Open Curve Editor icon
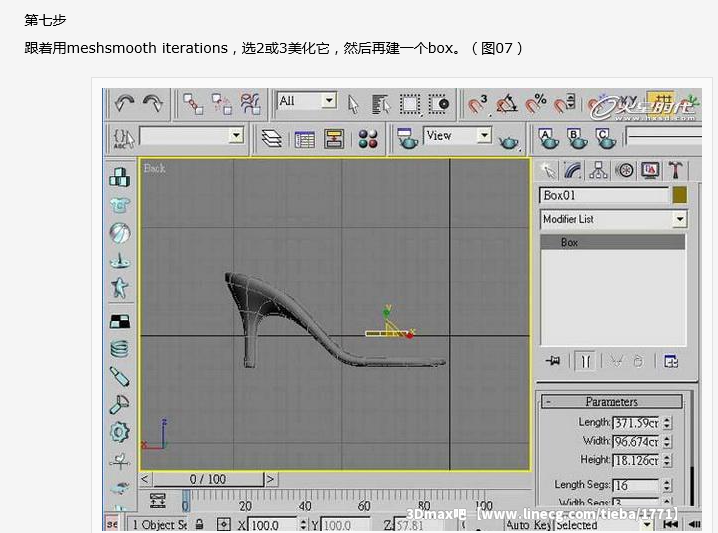This screenshot has width=718, height=533. point(305,139)
